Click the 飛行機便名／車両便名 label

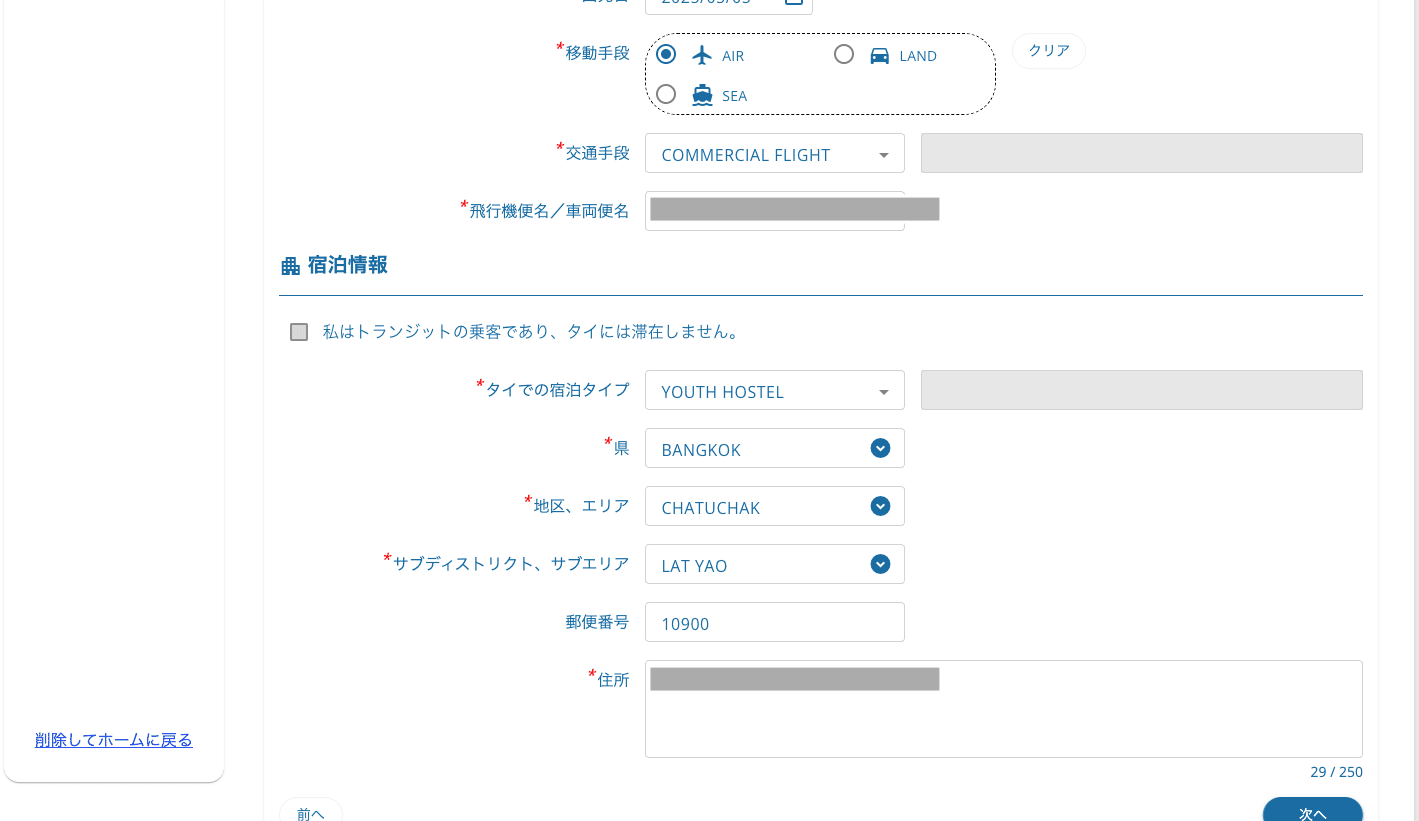[x=549, y=211]
